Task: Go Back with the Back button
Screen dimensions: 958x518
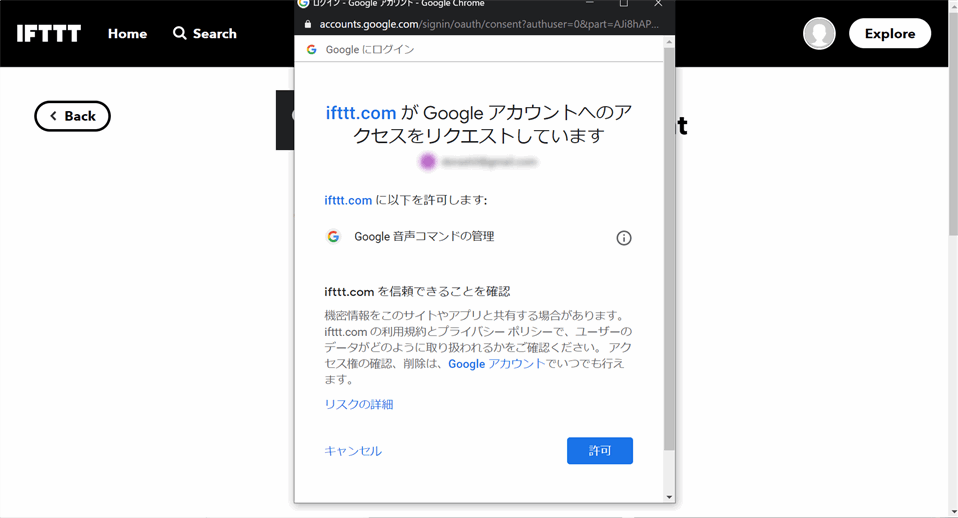Action: click(72, 116)
